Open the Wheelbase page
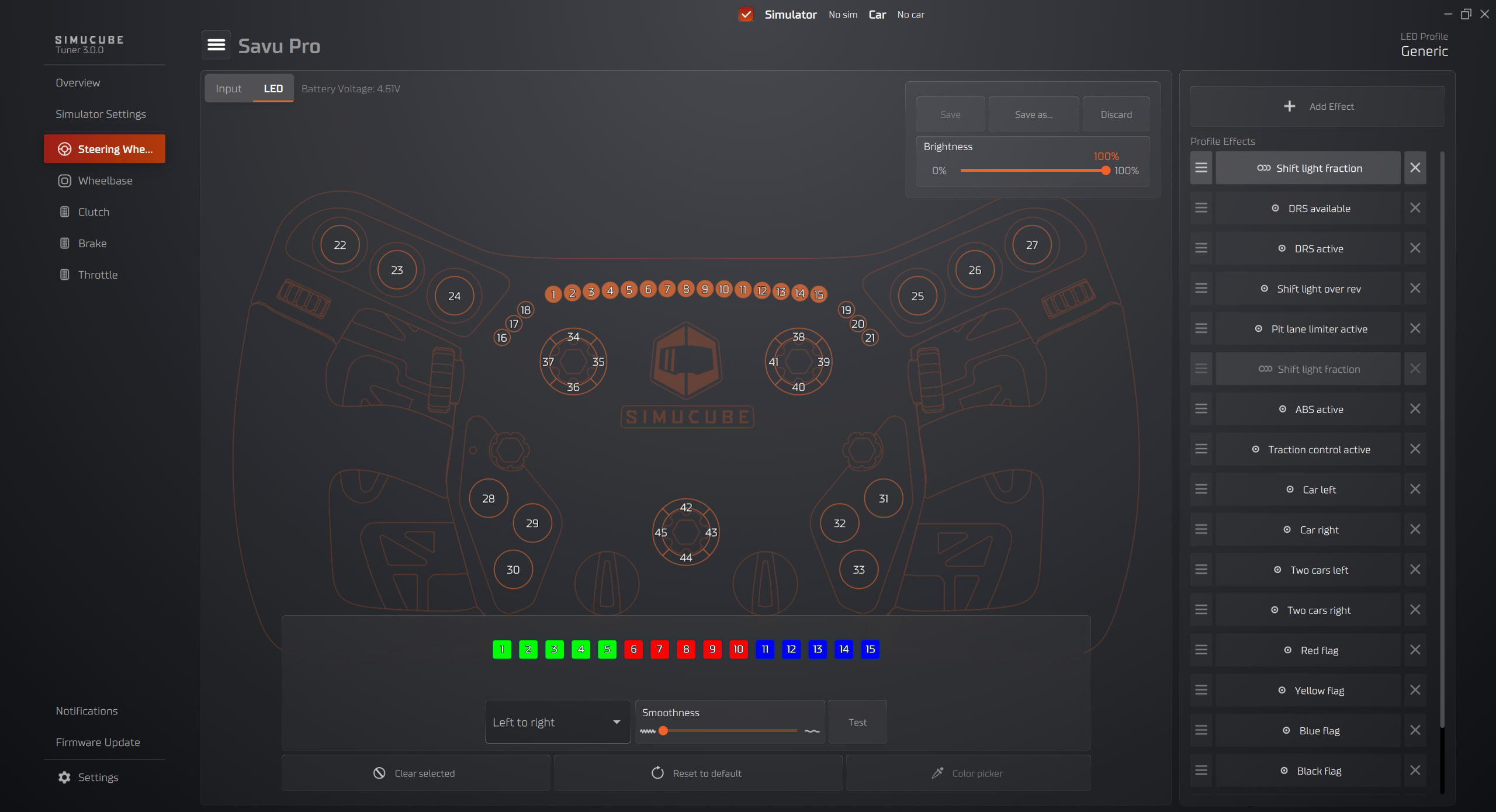The width and height of the screenshot is (1496, 812). point(105,181)
